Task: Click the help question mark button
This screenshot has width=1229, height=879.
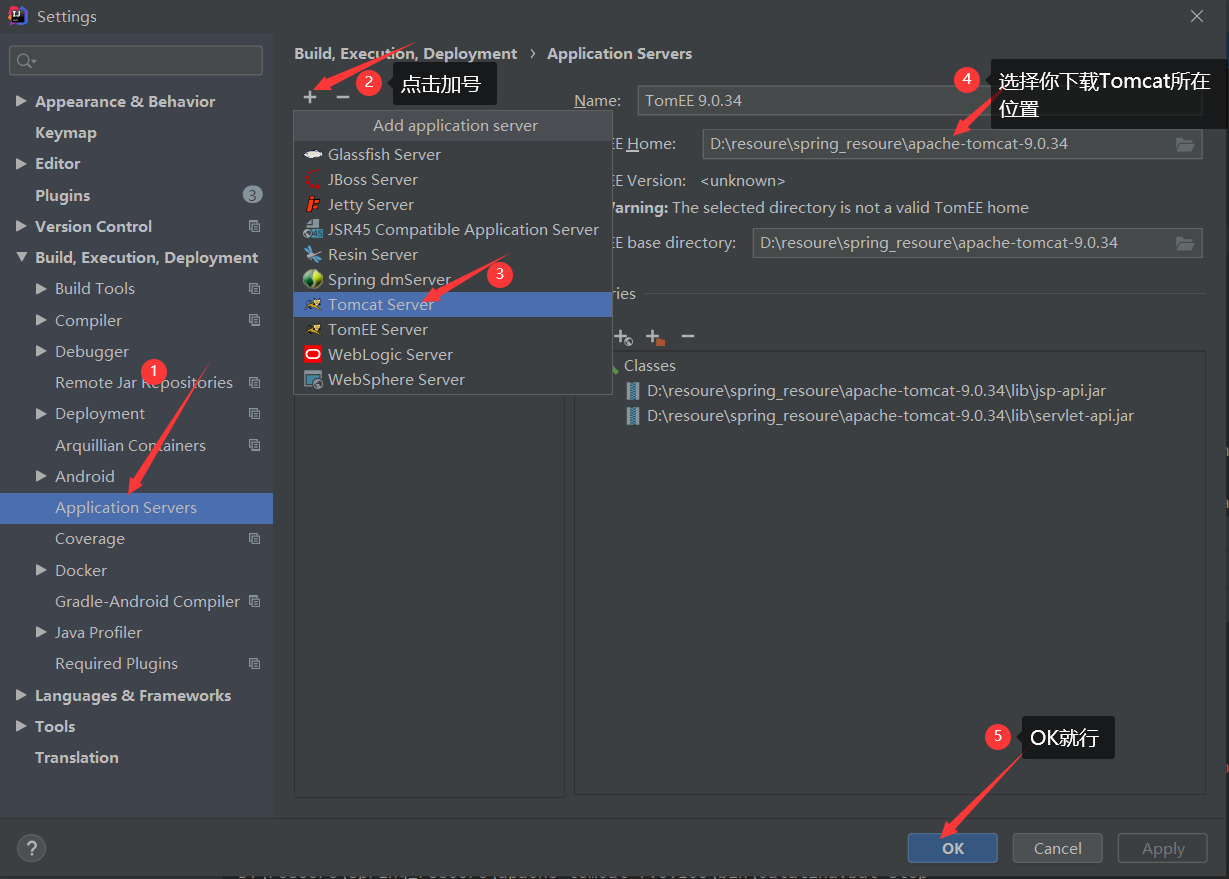Action: click(31, 848)
